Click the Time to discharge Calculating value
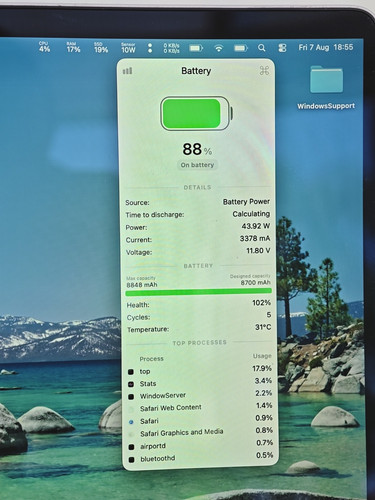This screenshot has height=500, width=375. click(x=251, y=214)
